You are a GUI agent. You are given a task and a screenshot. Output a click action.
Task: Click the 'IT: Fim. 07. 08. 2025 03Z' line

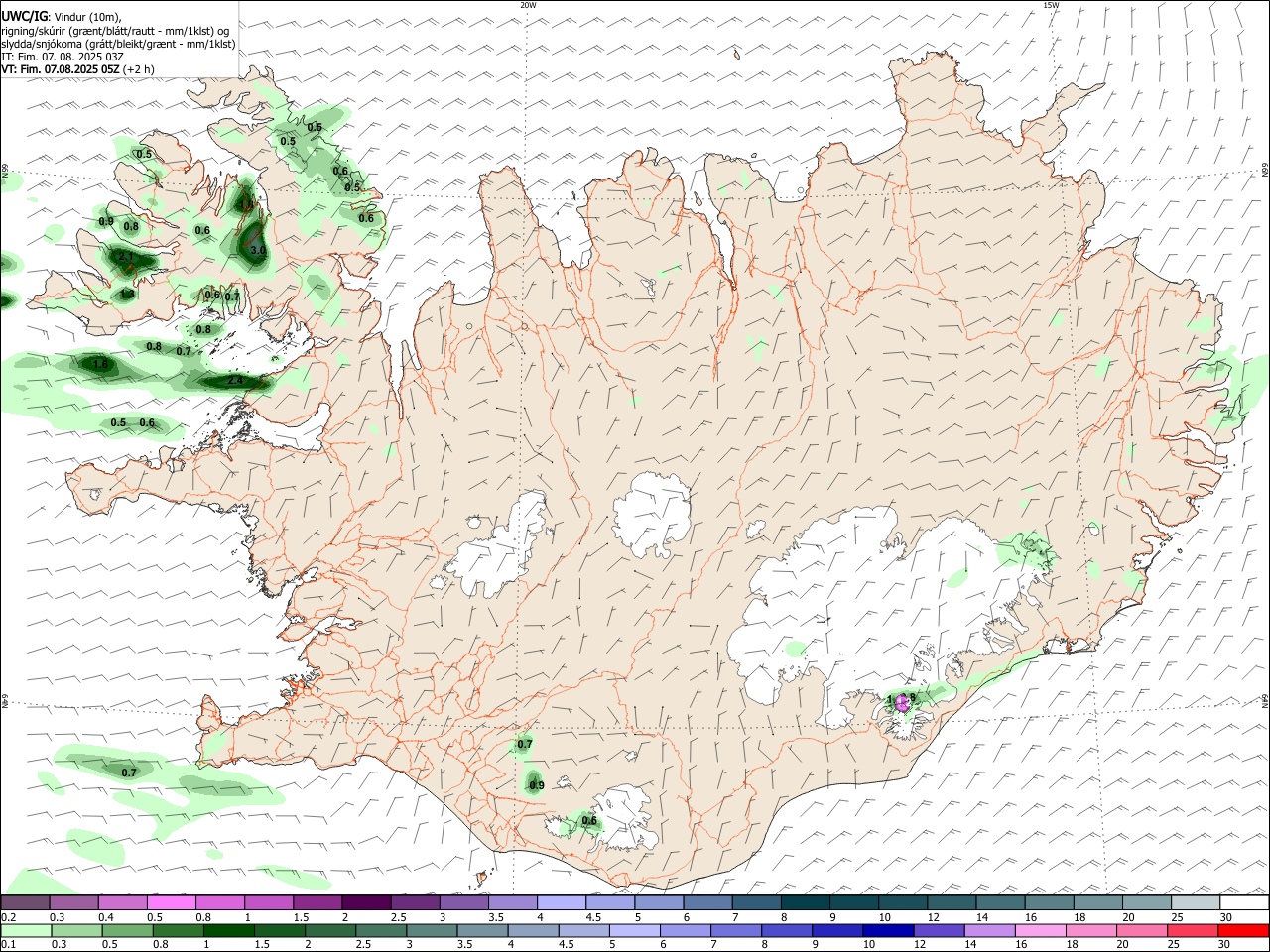(62, 57)
